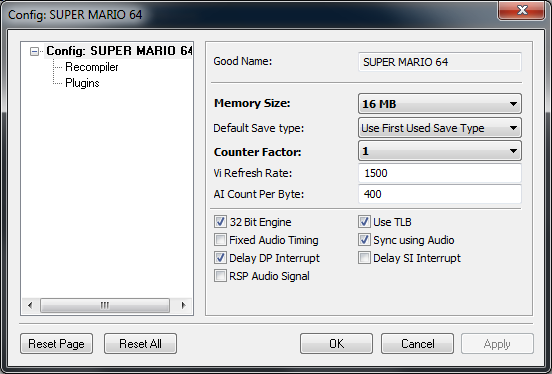552x374 pixels.
Task: Enable RSP Audio Signal
Action: [220, 276]
